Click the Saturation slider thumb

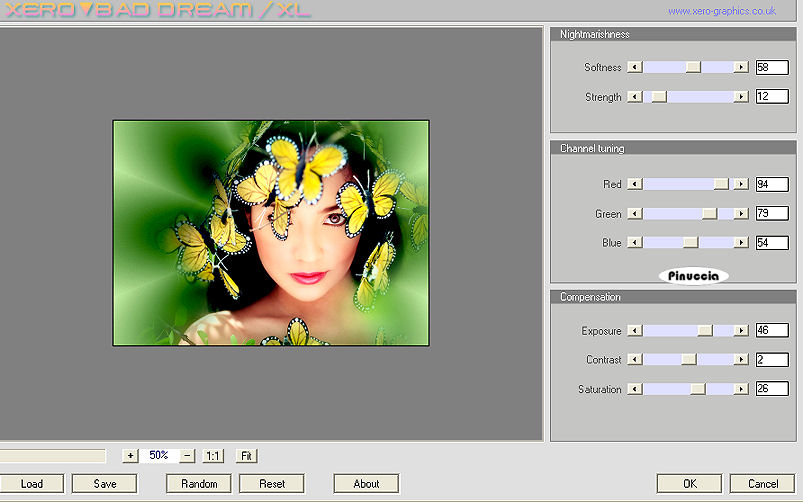coord(698,389)
